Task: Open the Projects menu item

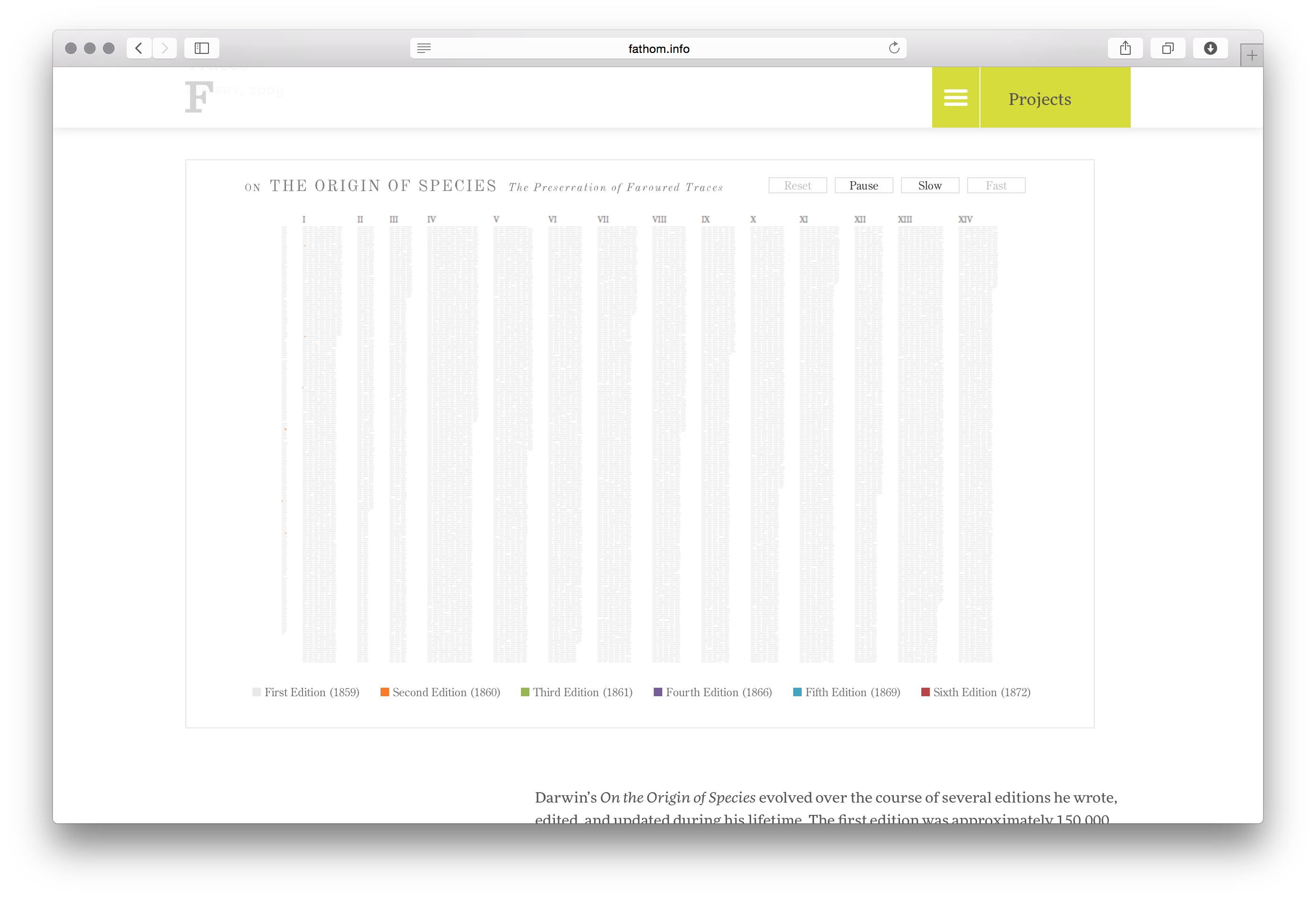Action: coord(1039,99)
